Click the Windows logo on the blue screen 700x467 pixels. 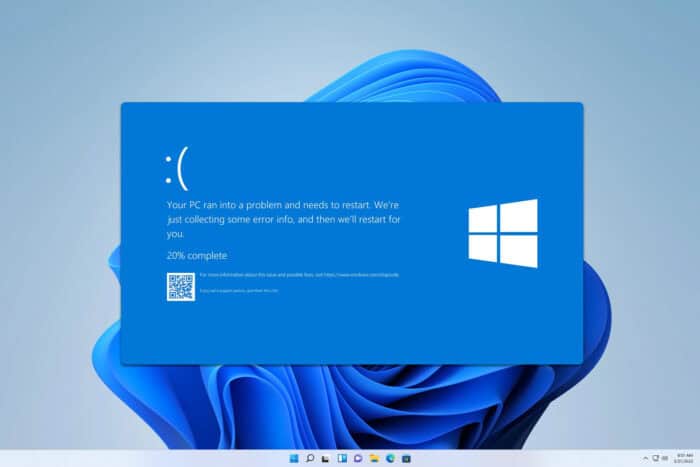(x=503, y=234)
